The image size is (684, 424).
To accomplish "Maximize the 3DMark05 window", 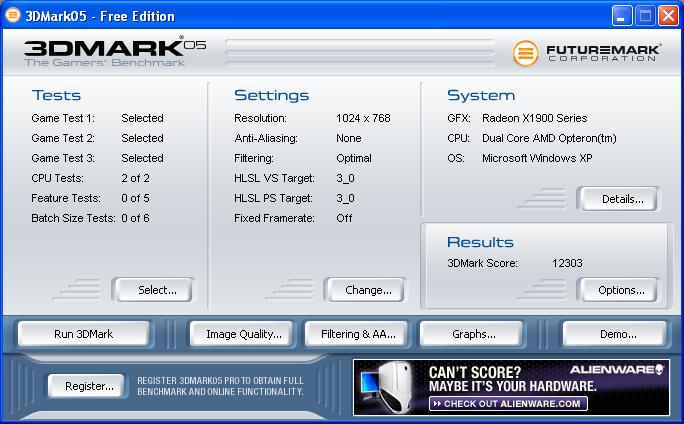I will point(644,16).
